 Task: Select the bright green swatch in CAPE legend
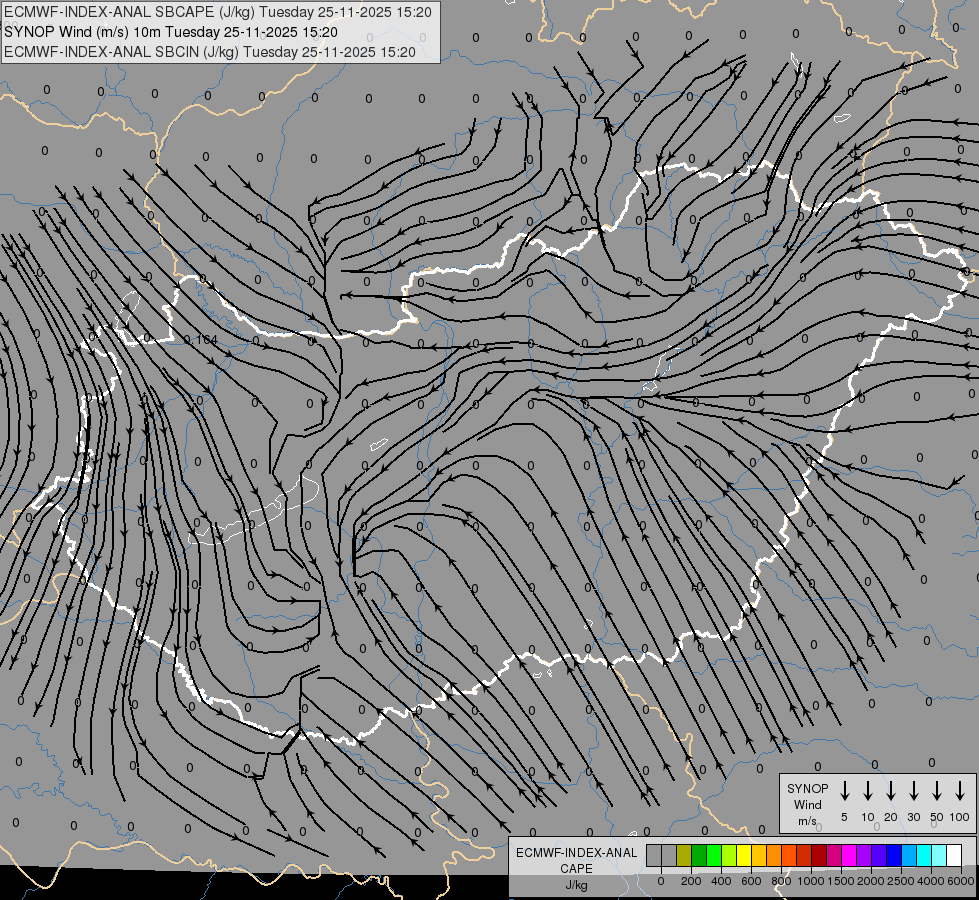[x=714, y=855]
